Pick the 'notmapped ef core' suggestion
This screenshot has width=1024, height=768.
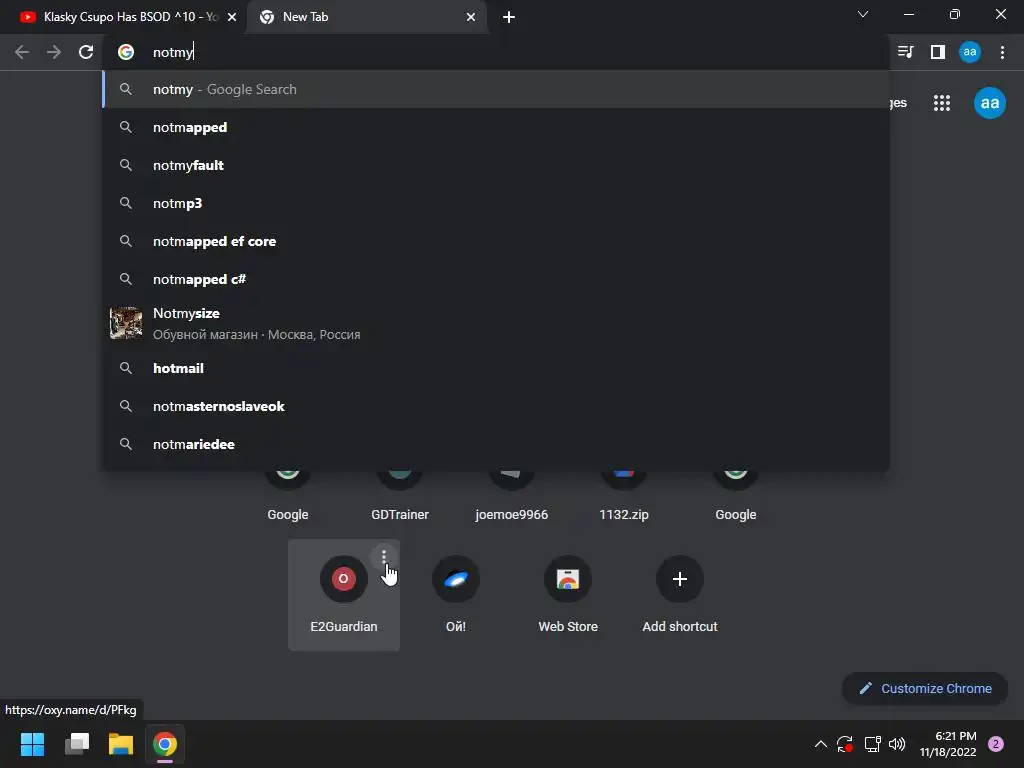coord(496,241)
